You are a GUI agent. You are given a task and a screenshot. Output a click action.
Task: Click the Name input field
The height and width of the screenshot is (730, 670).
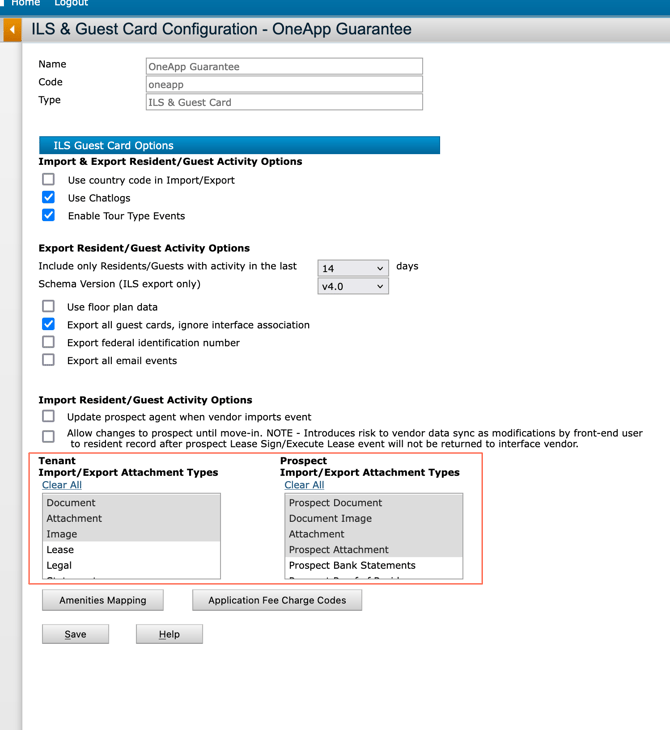(x=284, y=66)
